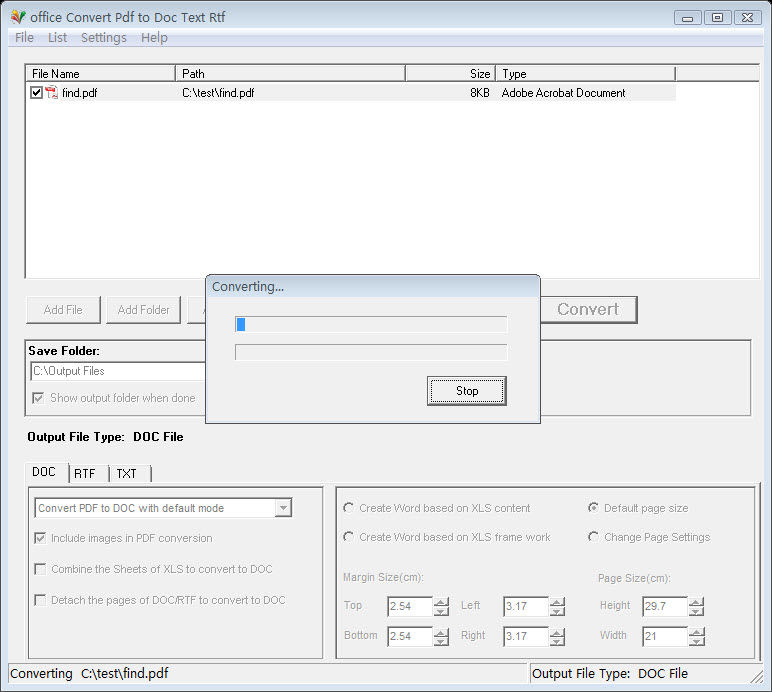
Task: Stop the conversion in progress
Action: point(467,391)
